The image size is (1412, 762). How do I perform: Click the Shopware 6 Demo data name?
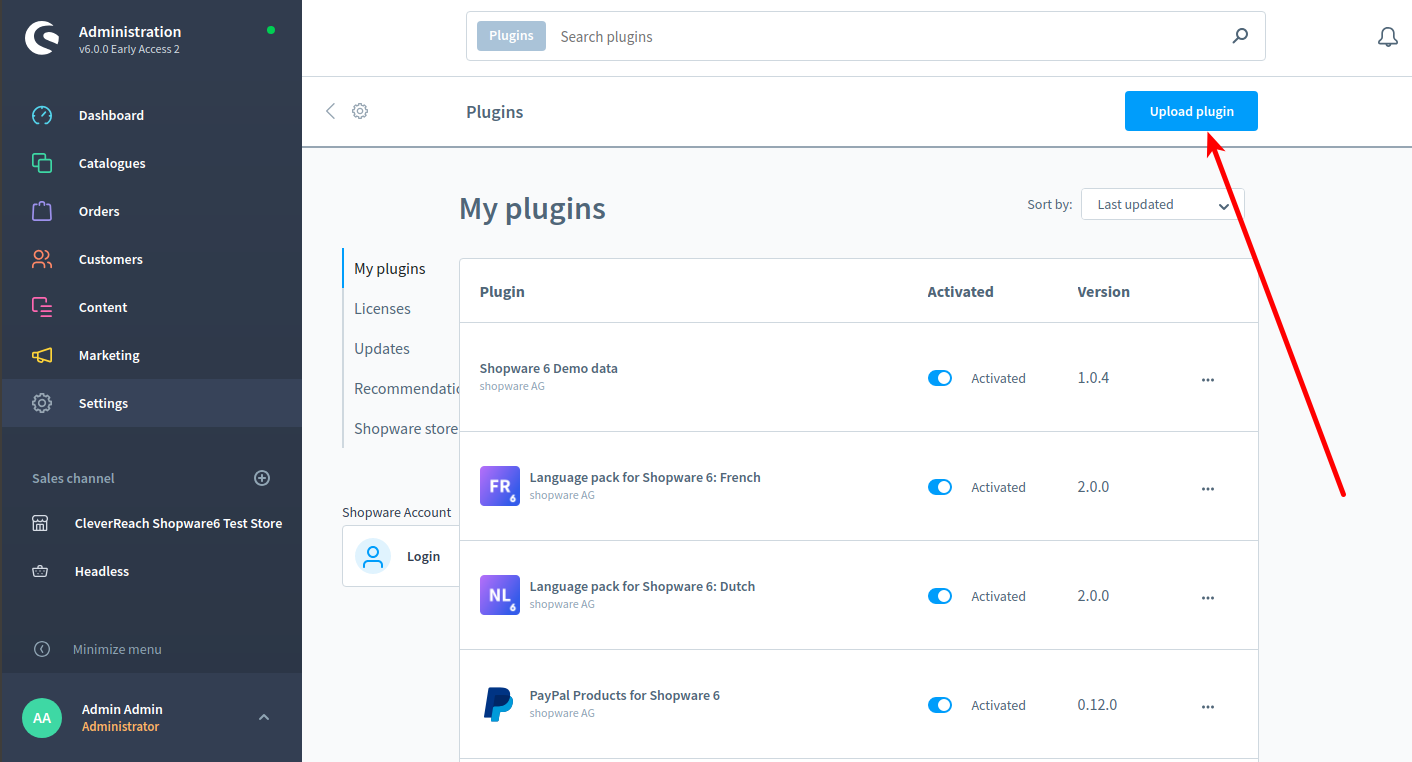(549, 368)
